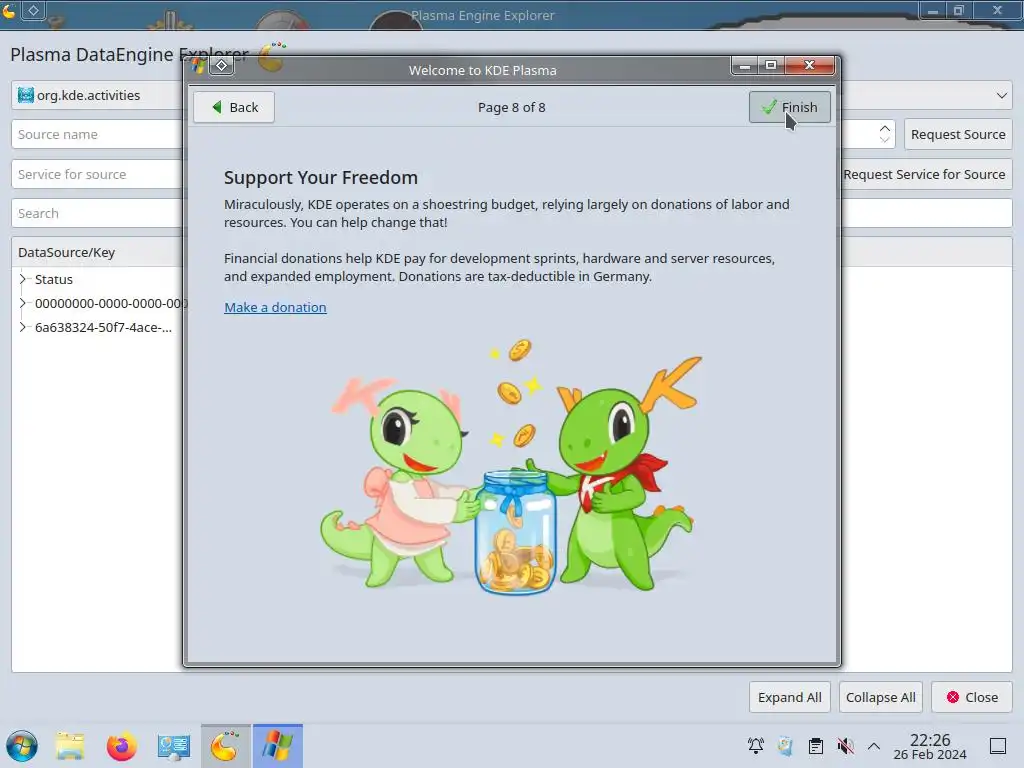Click the Finish button in welcome wizard

[790, 107]
